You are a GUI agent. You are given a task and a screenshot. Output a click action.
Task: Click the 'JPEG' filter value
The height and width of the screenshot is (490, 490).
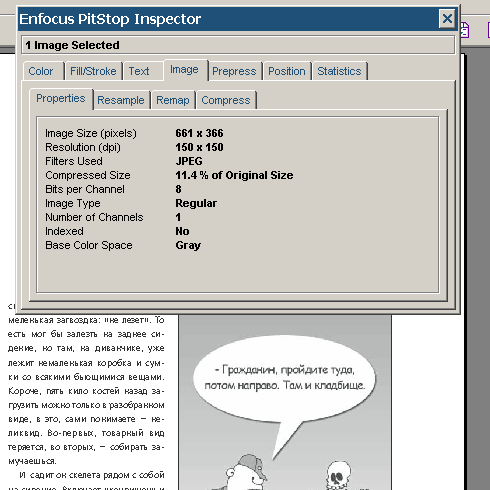(189, 161)
